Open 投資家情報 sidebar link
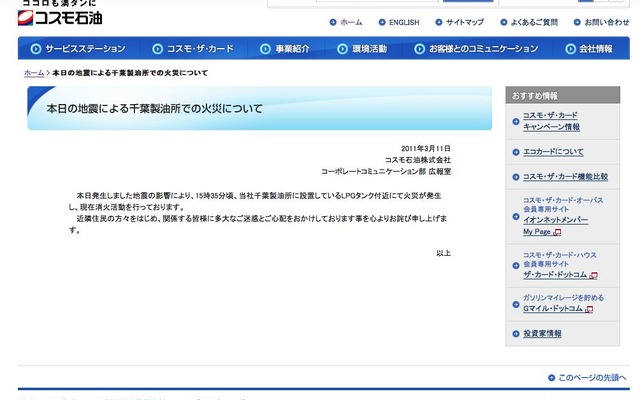640x400 pixels. coord(542,334)
